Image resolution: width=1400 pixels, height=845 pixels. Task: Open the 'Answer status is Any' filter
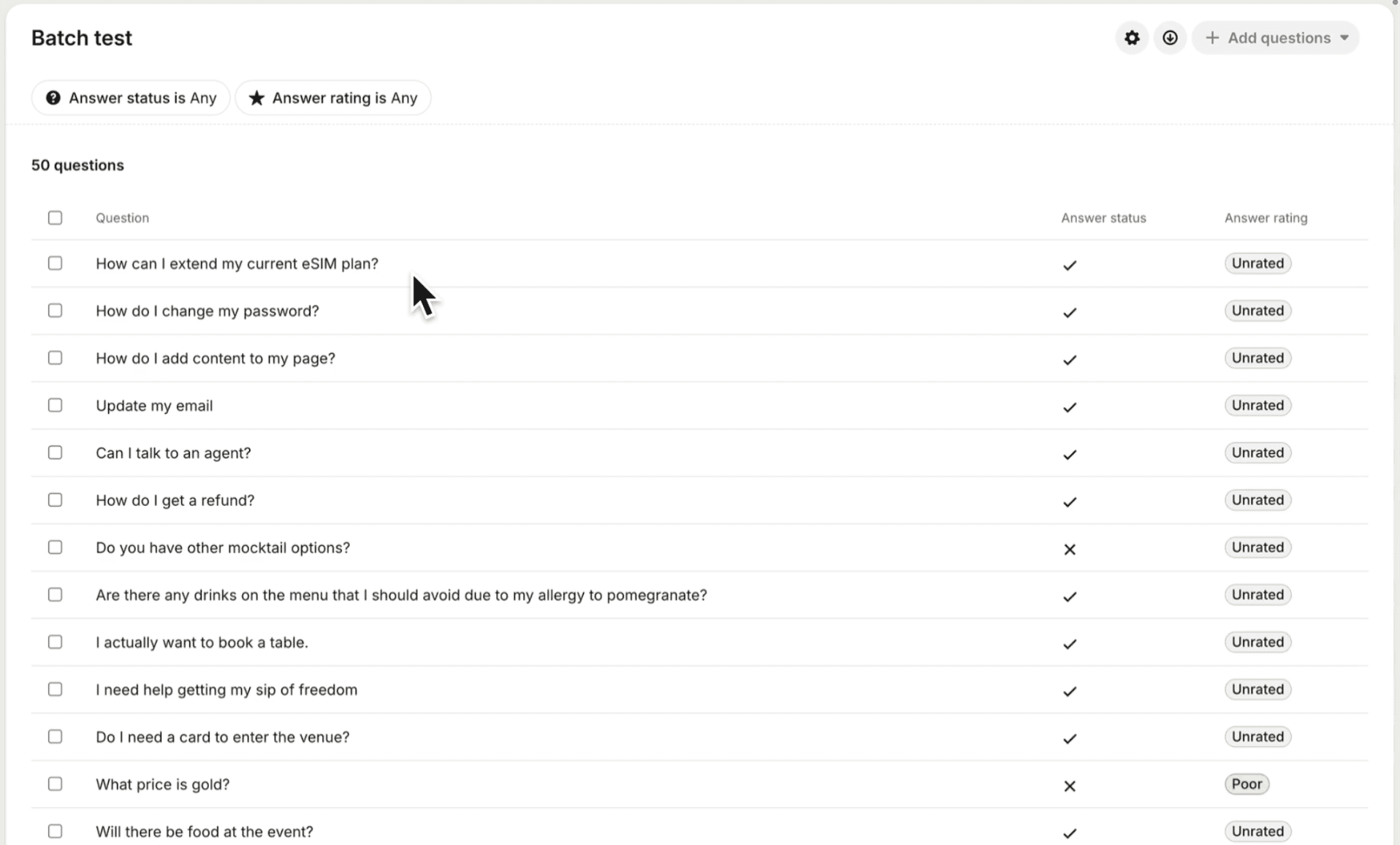tap(132, 98)
